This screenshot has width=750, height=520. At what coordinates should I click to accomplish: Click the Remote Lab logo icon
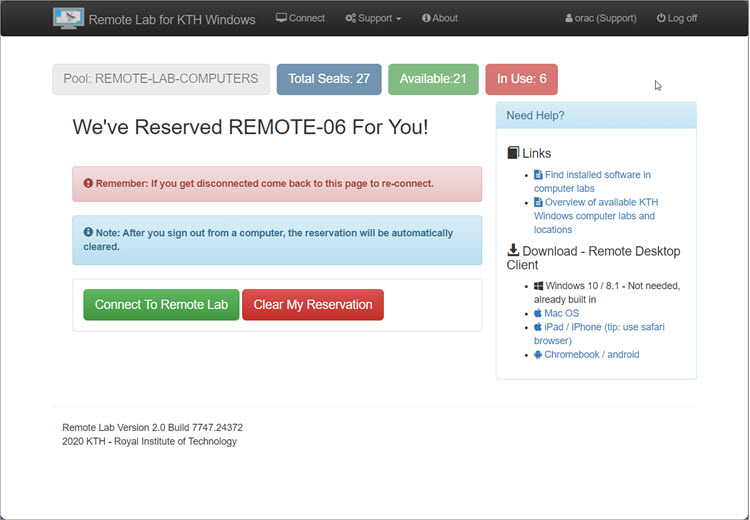pos(68,18)
